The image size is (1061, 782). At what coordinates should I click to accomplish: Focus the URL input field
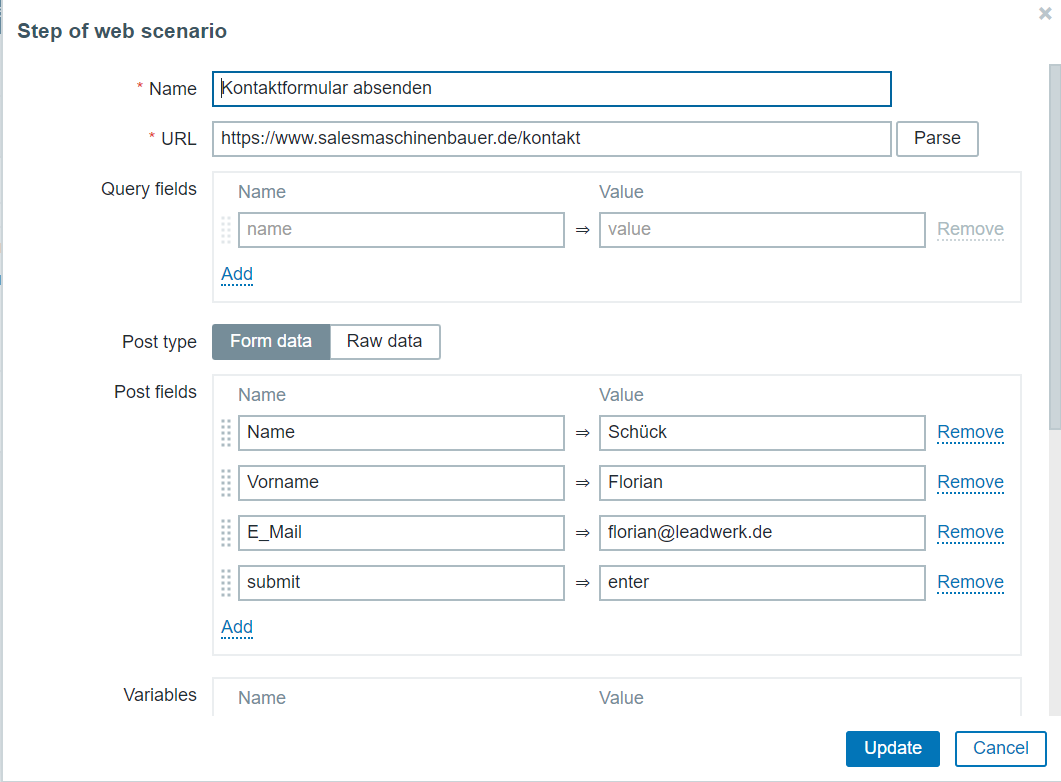551,139
